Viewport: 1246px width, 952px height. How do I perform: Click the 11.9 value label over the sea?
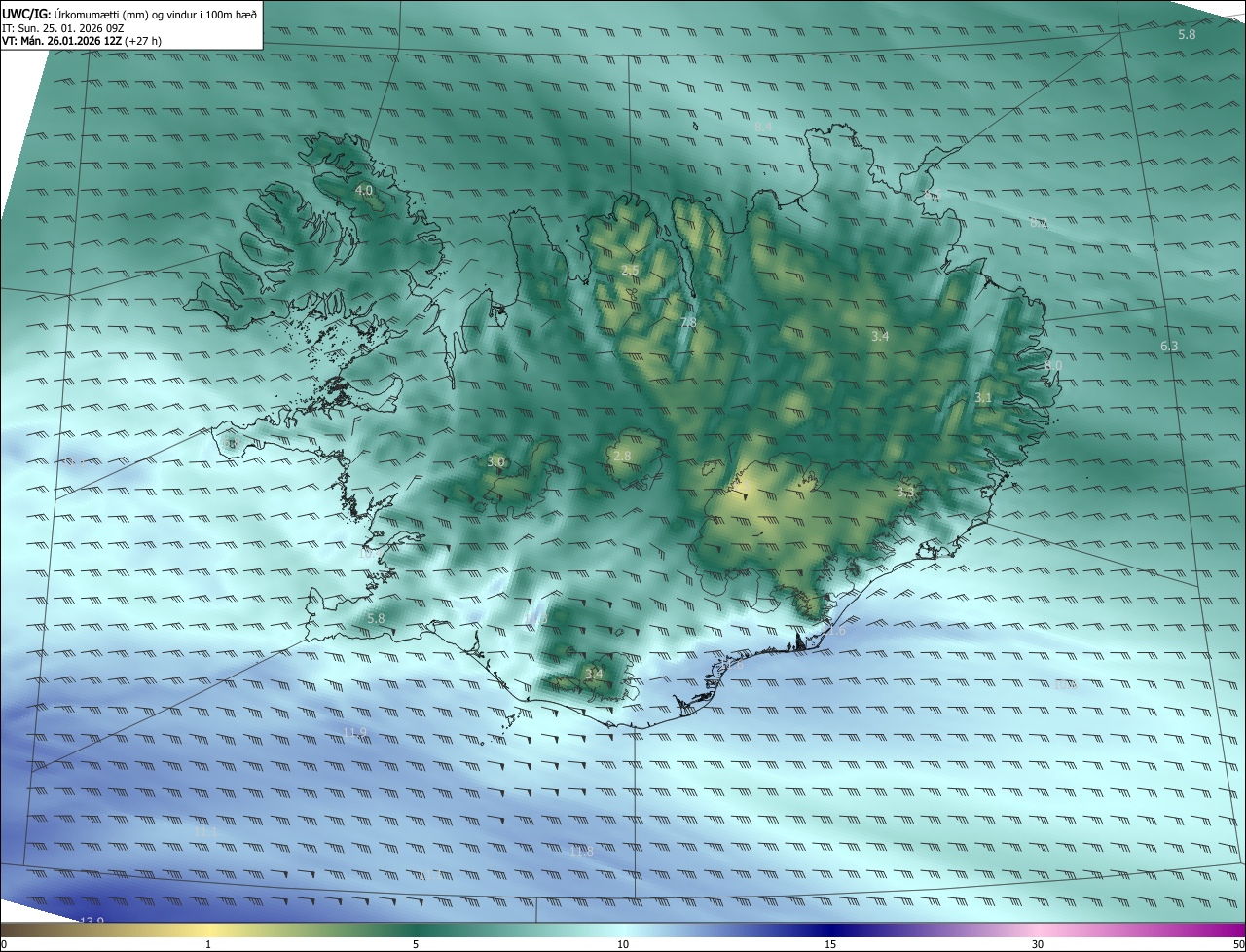click(x=355, y=732)
